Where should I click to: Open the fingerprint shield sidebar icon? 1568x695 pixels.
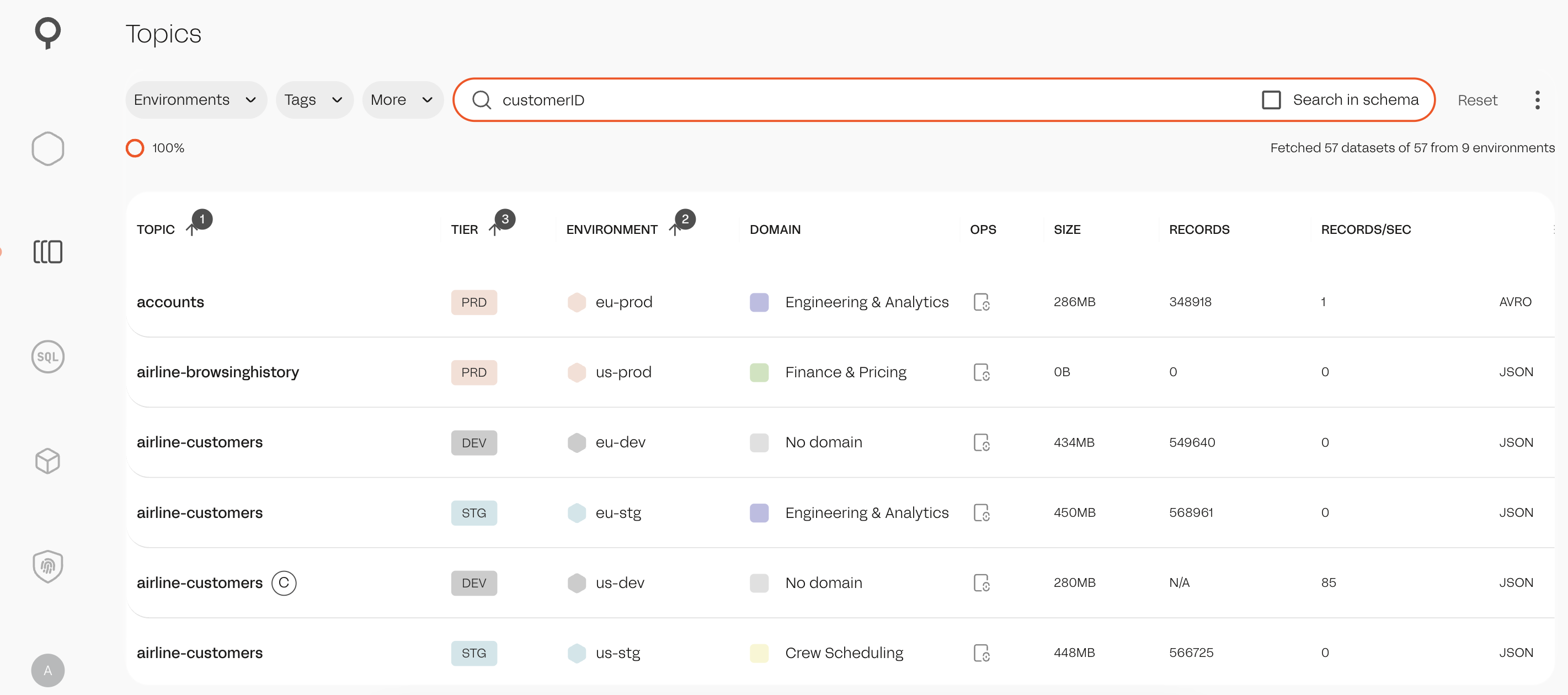[x=47, y=566]
